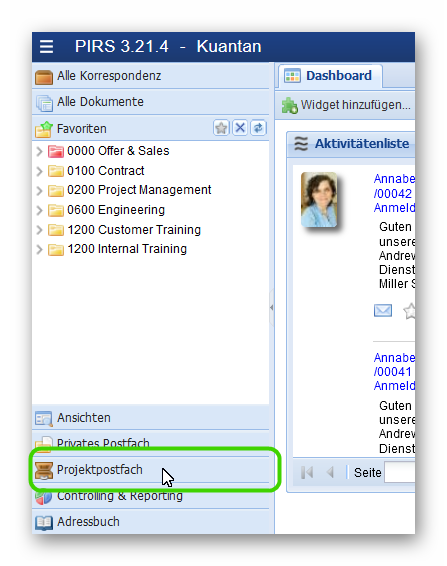The height and width of the screenshot is (566, 447).
Task: Click the 0100 Contract folder icon
Action: 56,171
